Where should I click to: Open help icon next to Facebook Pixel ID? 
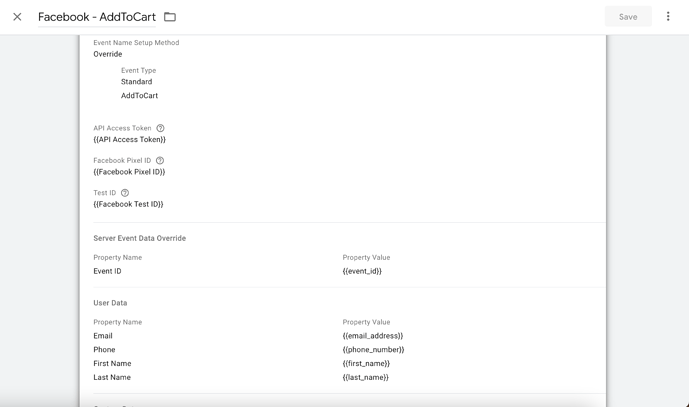[x=160, y=160]
